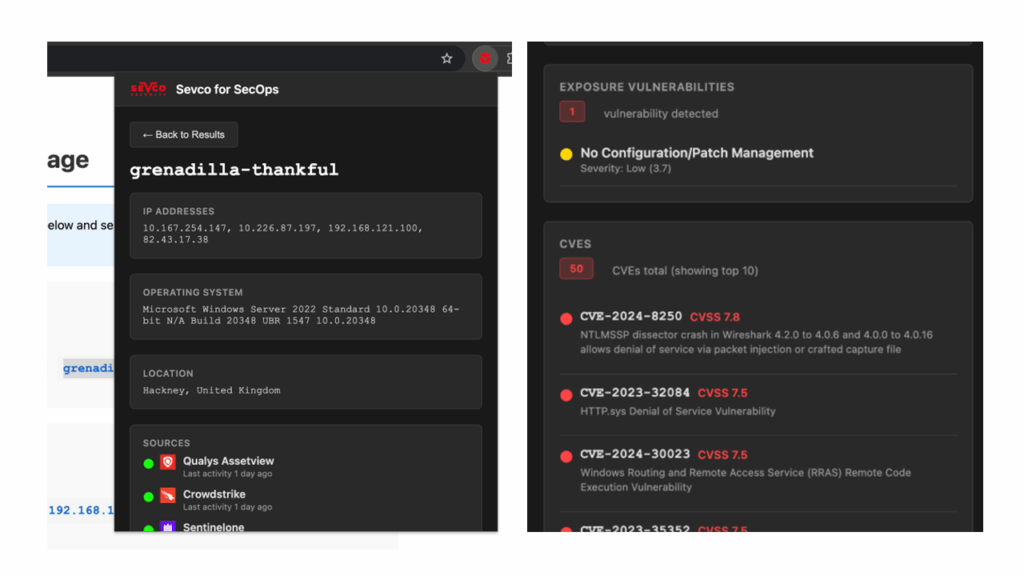Viewport: 1024px width, 576px height.
Task: Click the 192.168.1 IP link on page
Action: [80, 510]
